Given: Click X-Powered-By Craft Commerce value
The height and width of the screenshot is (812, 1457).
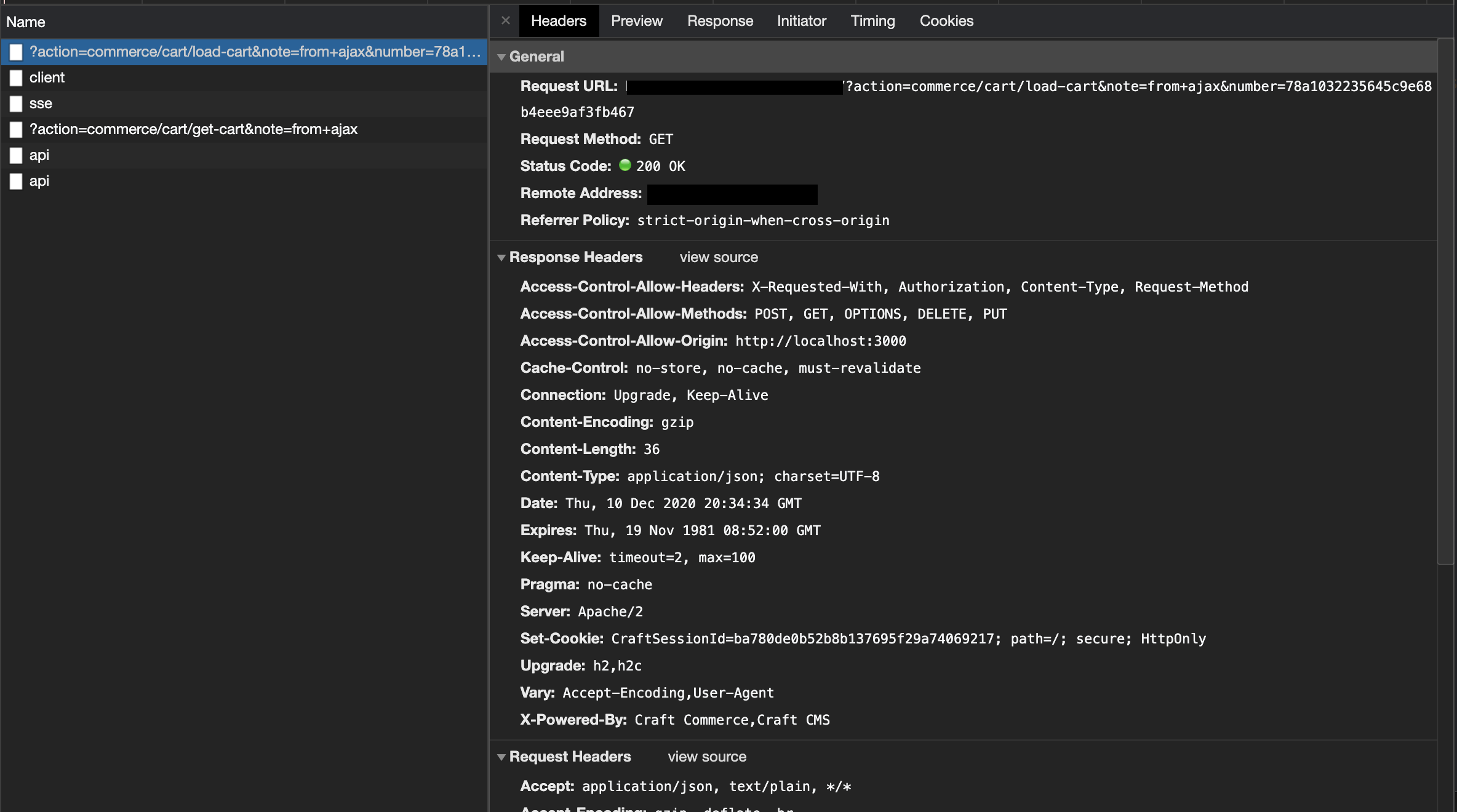Looking at the screenshot, I should [732, 720].
